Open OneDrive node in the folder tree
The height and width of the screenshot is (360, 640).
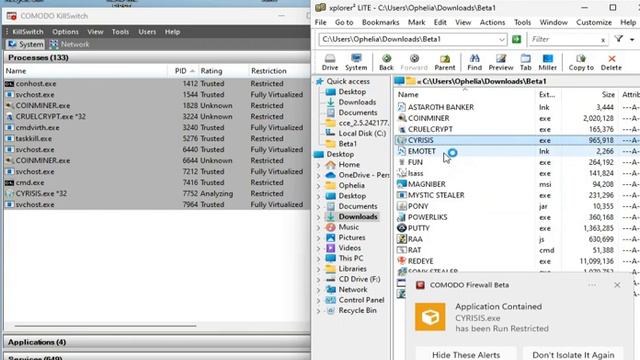(x=363, y=175)
